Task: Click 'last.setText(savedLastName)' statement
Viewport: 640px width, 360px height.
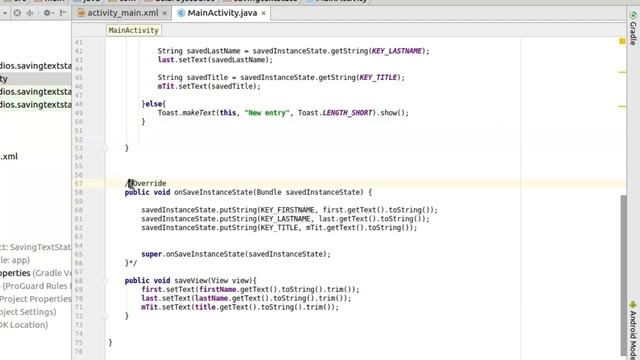Action: click(x=215, y=60)
